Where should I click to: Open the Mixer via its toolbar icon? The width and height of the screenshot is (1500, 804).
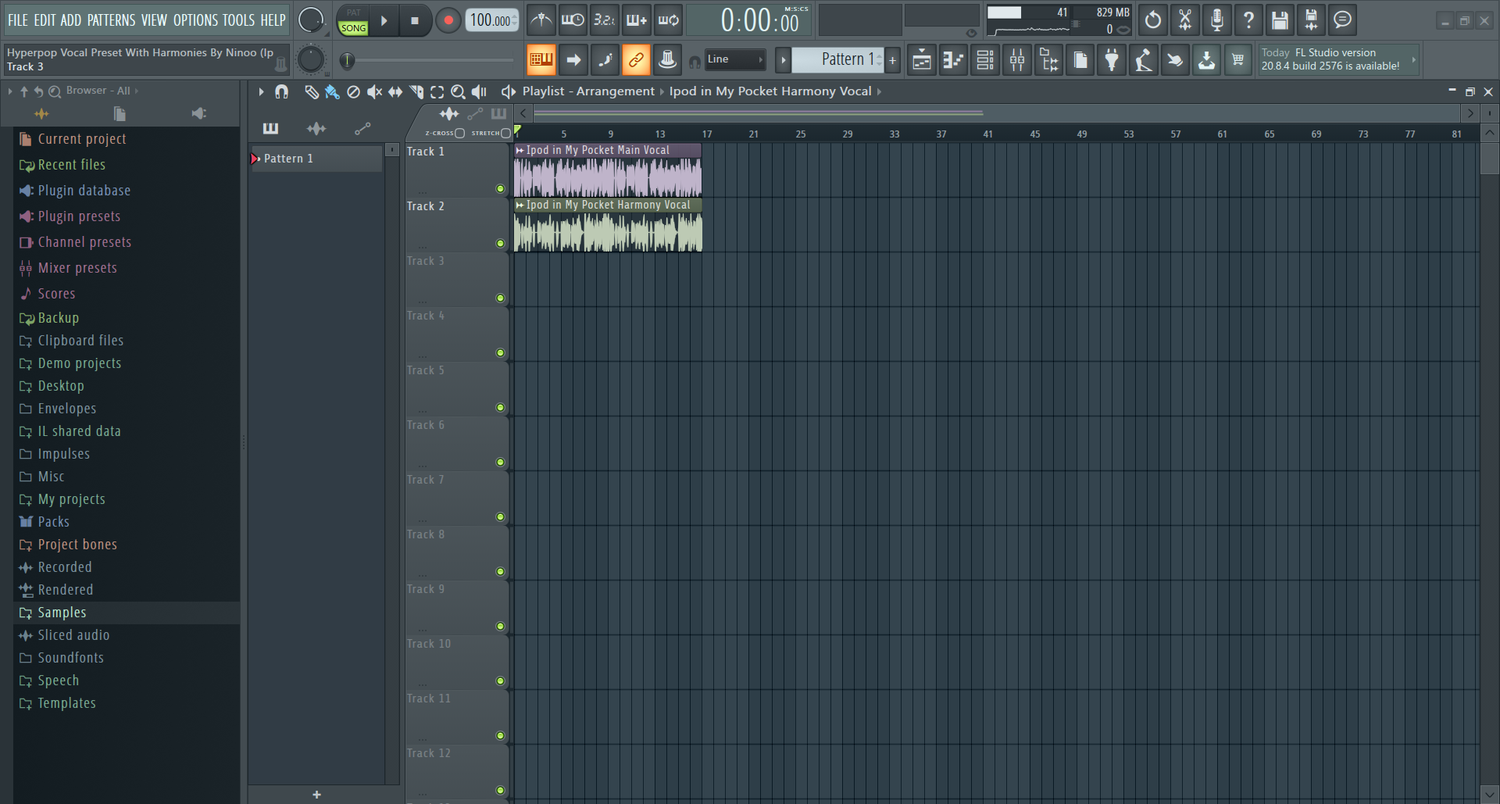(1017, 59)
